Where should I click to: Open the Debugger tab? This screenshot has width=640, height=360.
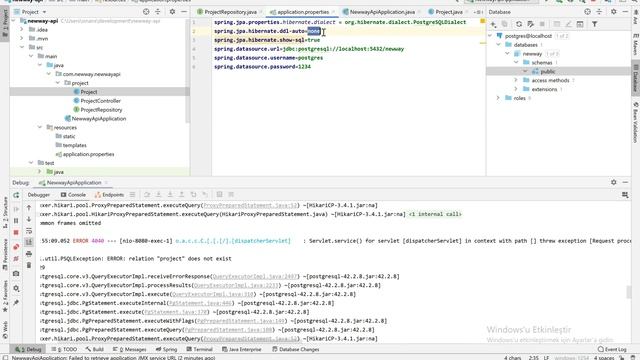pos(39,195)
